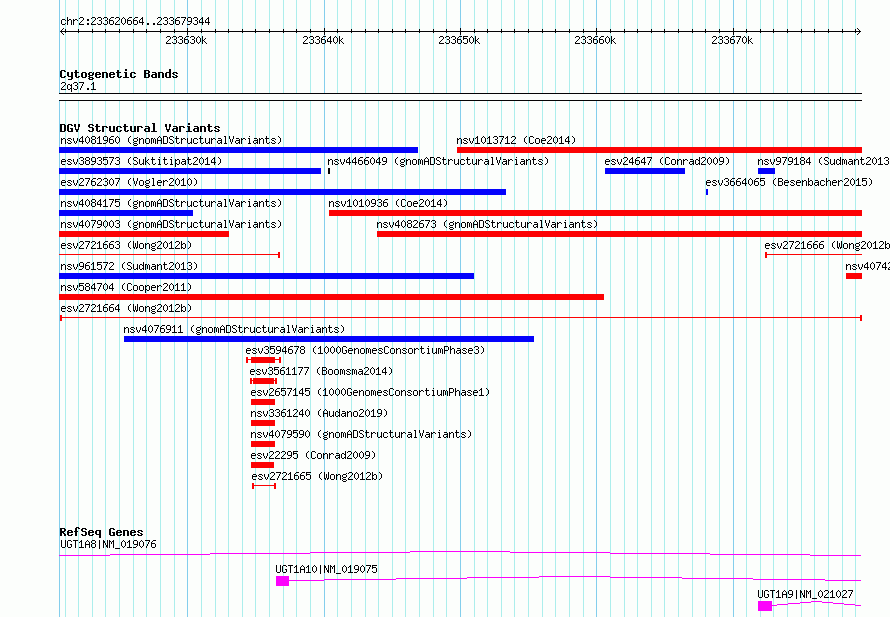The image size is (890, 617).
Task: Open nsv4076911 gnomAD variant label
Action: click(x=234, y=329)
